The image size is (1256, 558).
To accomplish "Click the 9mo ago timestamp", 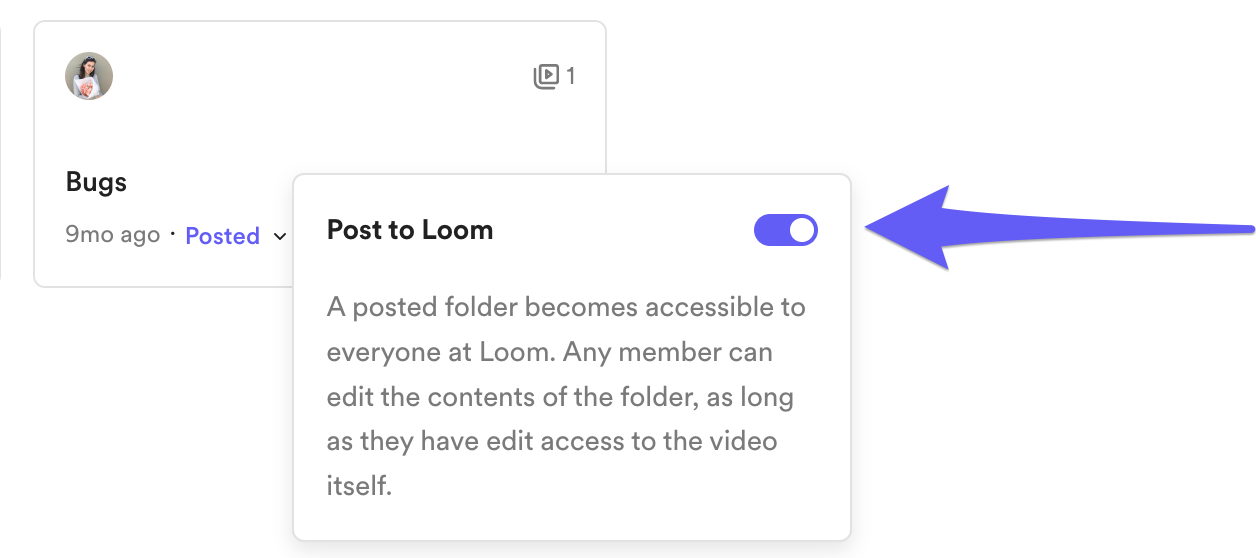I will 112,235.
